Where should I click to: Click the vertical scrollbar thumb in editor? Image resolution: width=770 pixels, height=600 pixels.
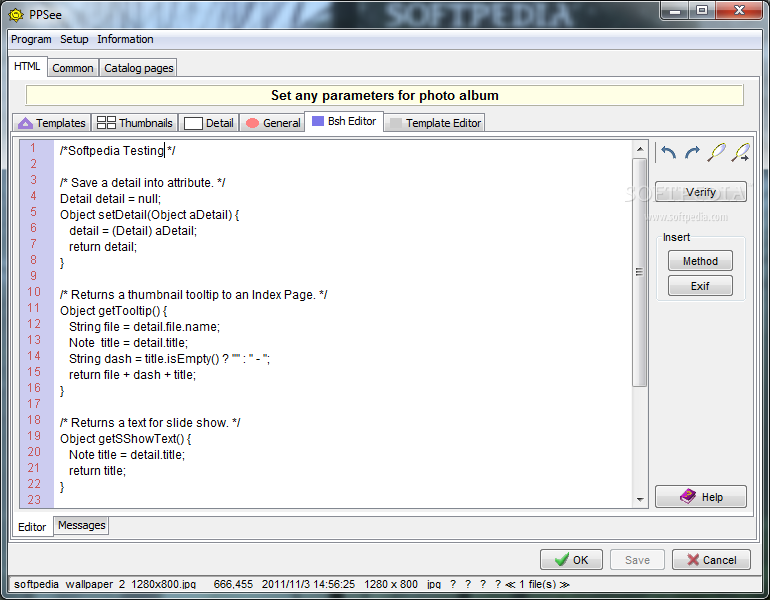pyautogui.click(x=639, y=272)
